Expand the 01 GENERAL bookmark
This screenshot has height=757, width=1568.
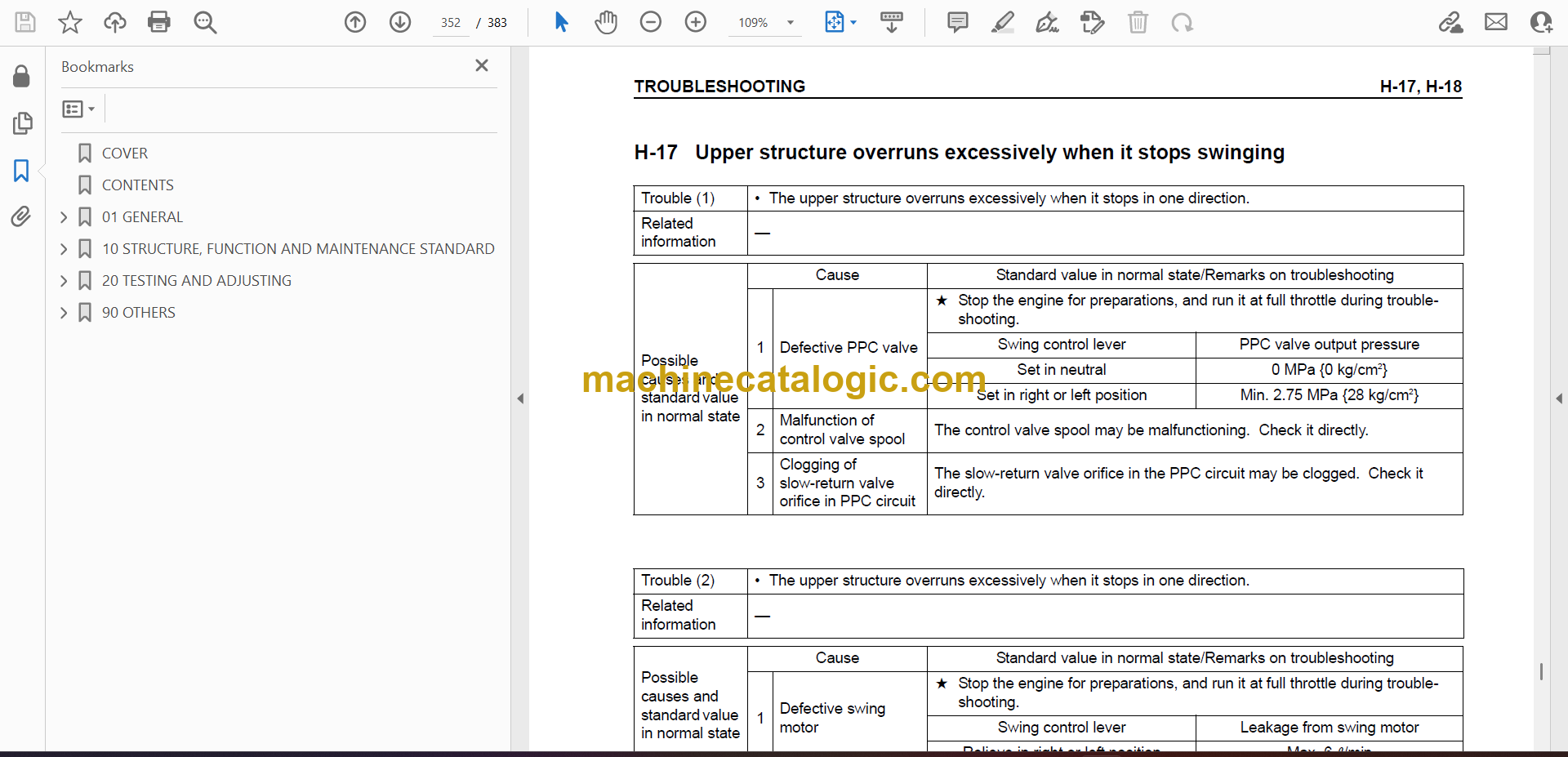click(x=64, y=217)
